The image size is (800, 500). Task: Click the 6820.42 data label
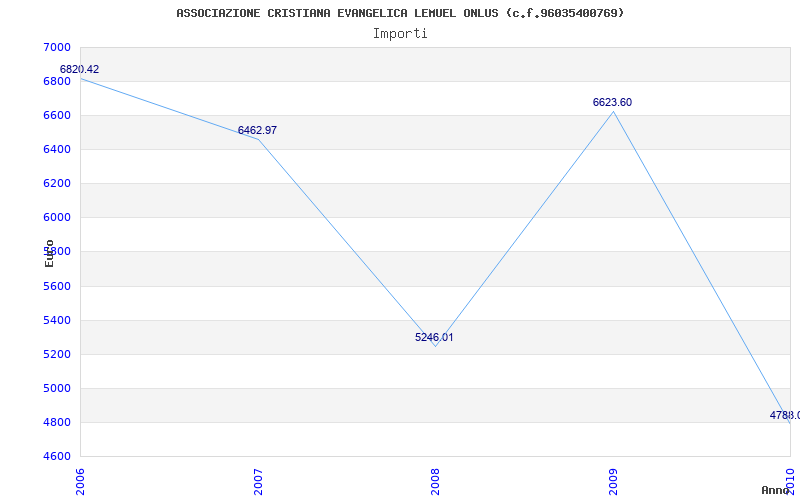[x=79, y=69]
